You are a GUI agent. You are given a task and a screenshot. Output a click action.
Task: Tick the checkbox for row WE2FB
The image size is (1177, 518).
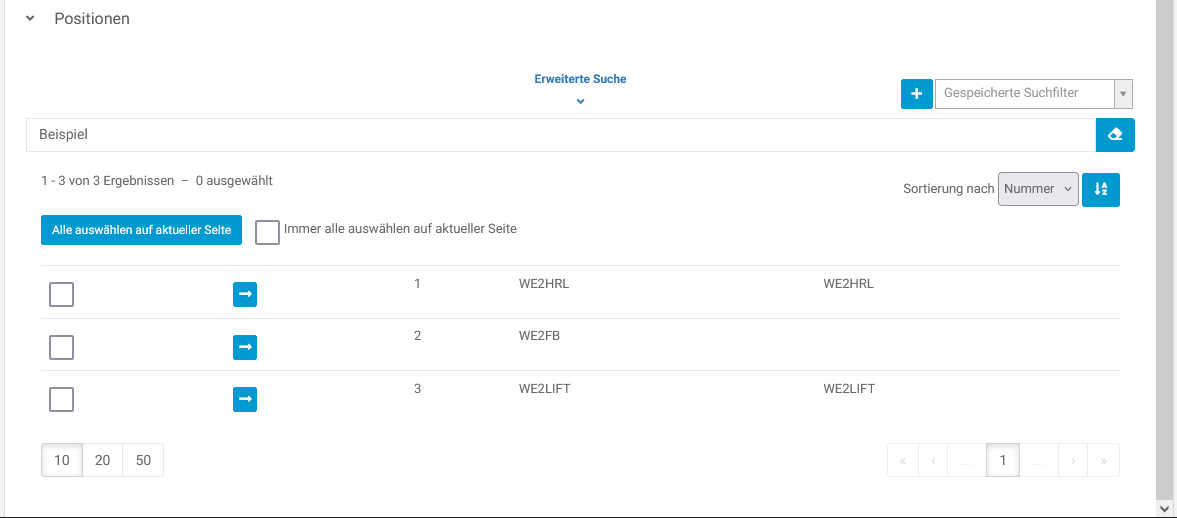click(x=62, y=347)
